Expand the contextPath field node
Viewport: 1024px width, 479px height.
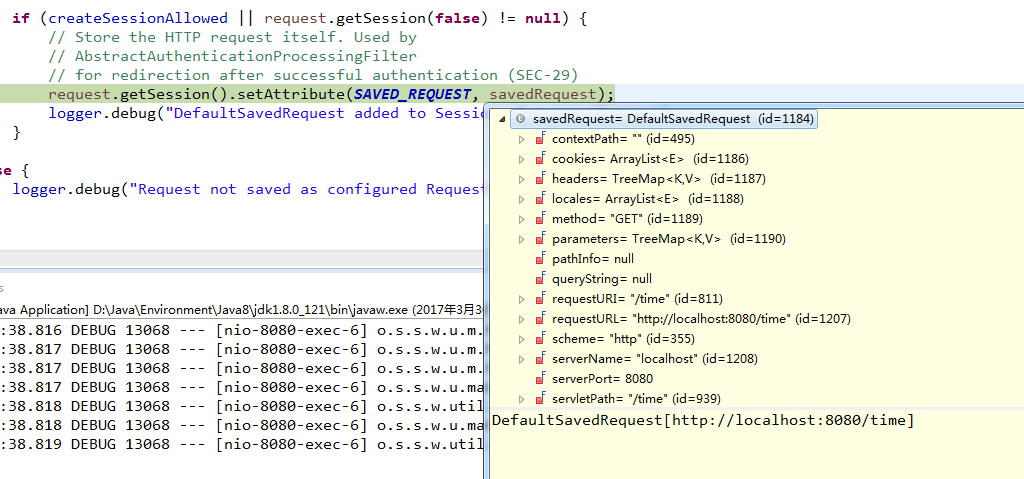[x=521, y=139]
